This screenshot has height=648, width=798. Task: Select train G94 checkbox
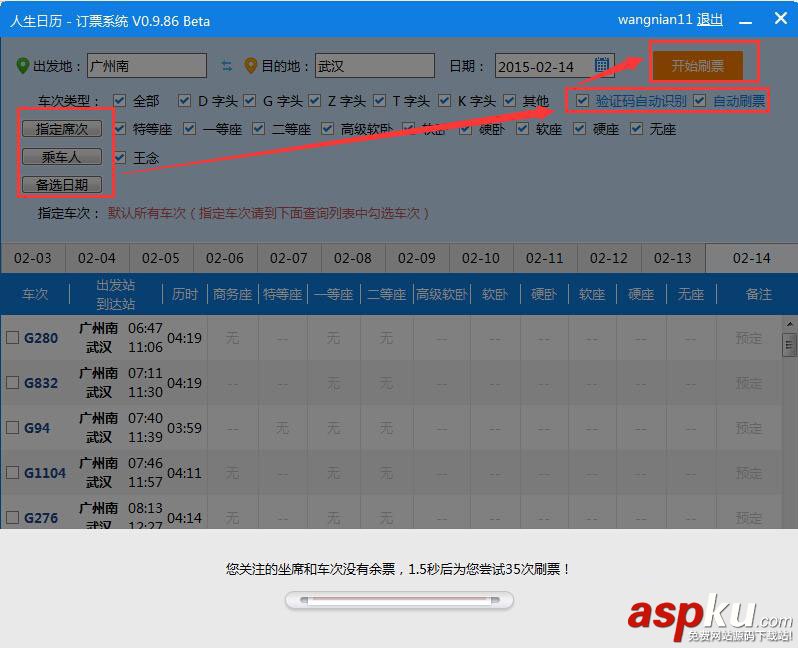(13, 428)
